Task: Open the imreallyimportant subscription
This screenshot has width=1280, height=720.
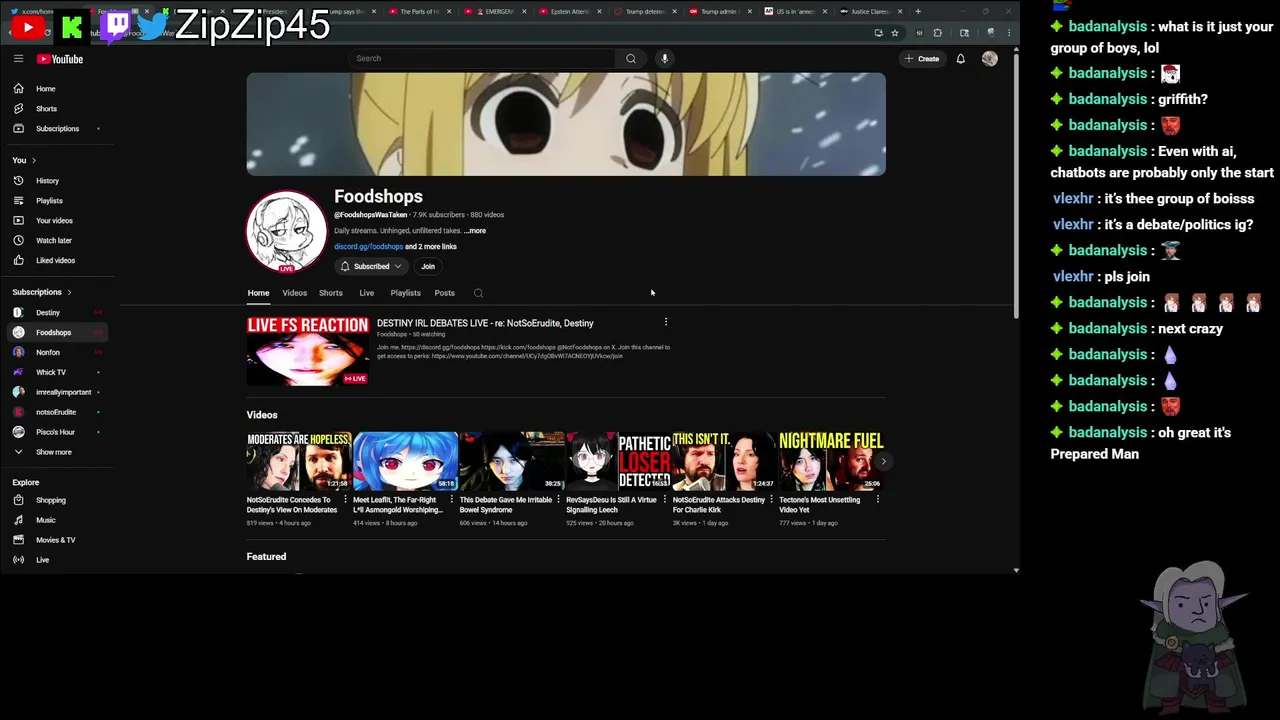Action: [58, 392]
